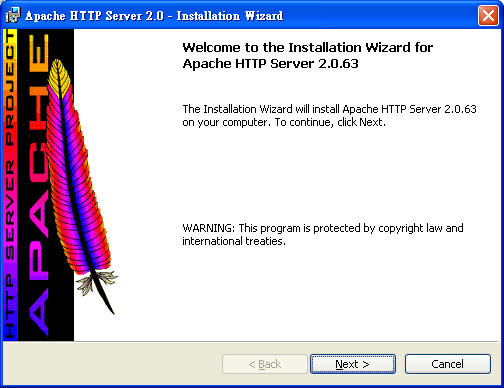Click the WARNING copyright notice text
Screen dimensions: 504x388
pos(323,234)
